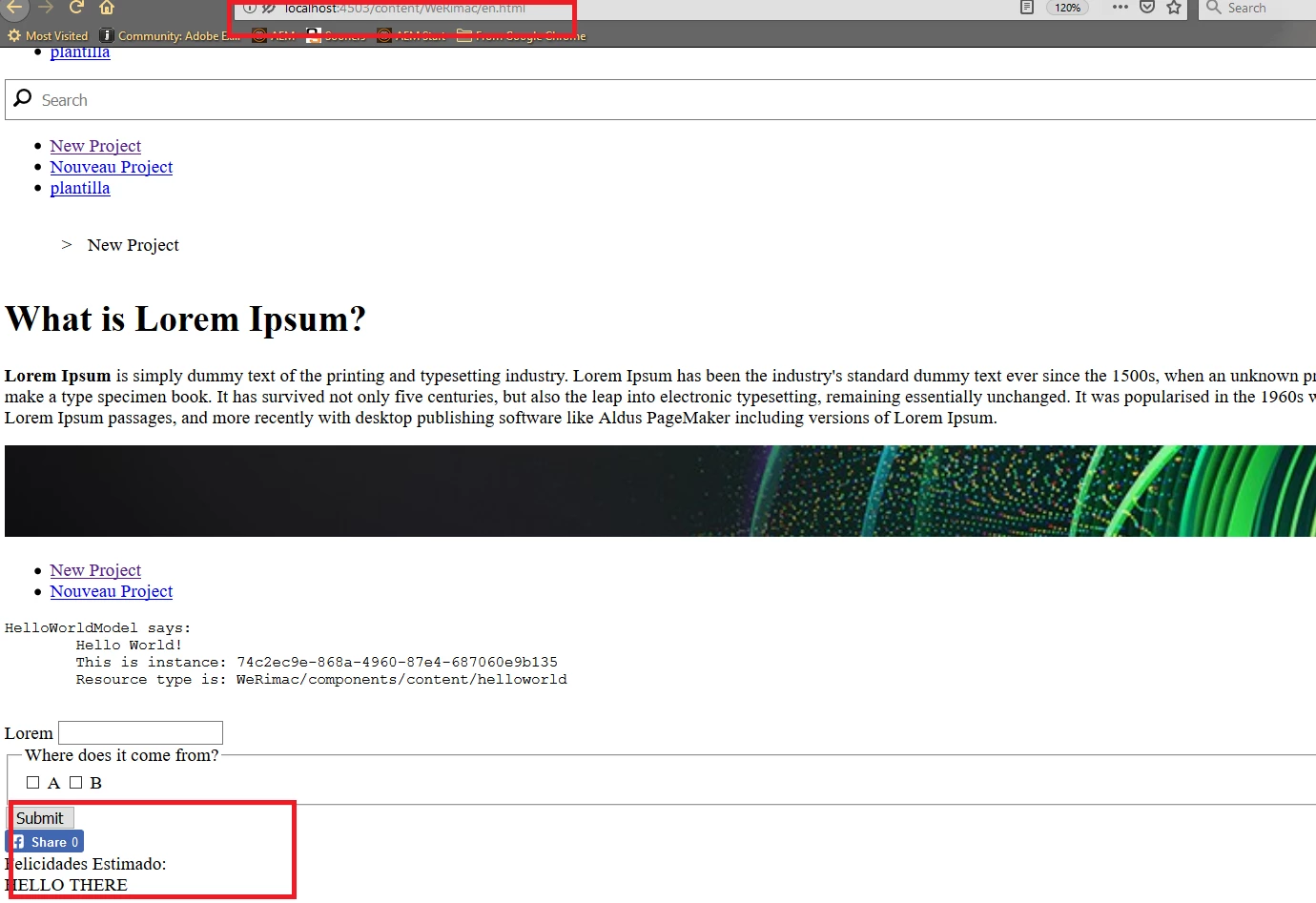Click the Resource type helloworld path text

click(x=401, y=679)
